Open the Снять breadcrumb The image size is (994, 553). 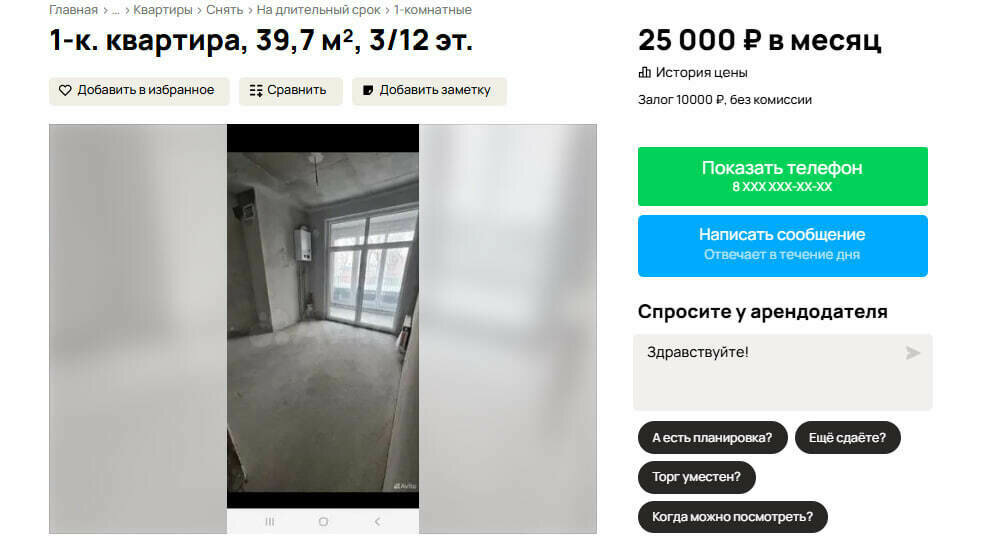coord(224,10)
